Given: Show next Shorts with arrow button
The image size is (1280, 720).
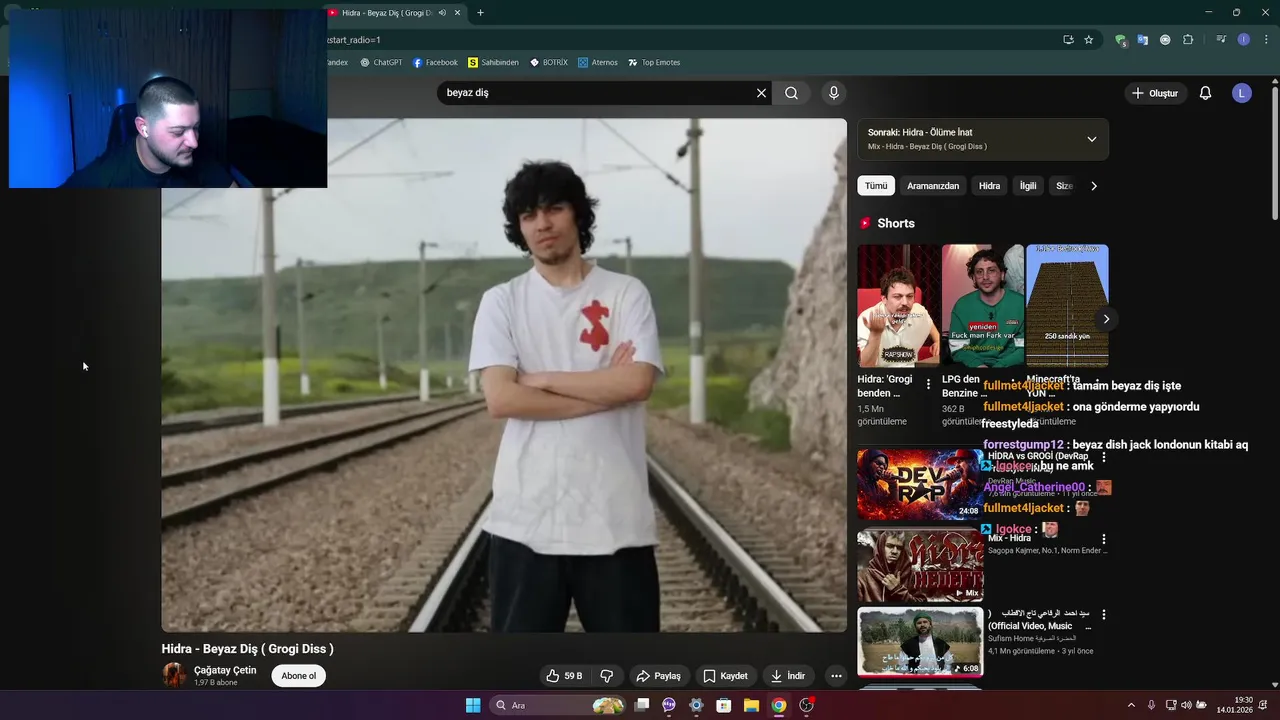Looking at the screenshot, I should coord(1106,319).
